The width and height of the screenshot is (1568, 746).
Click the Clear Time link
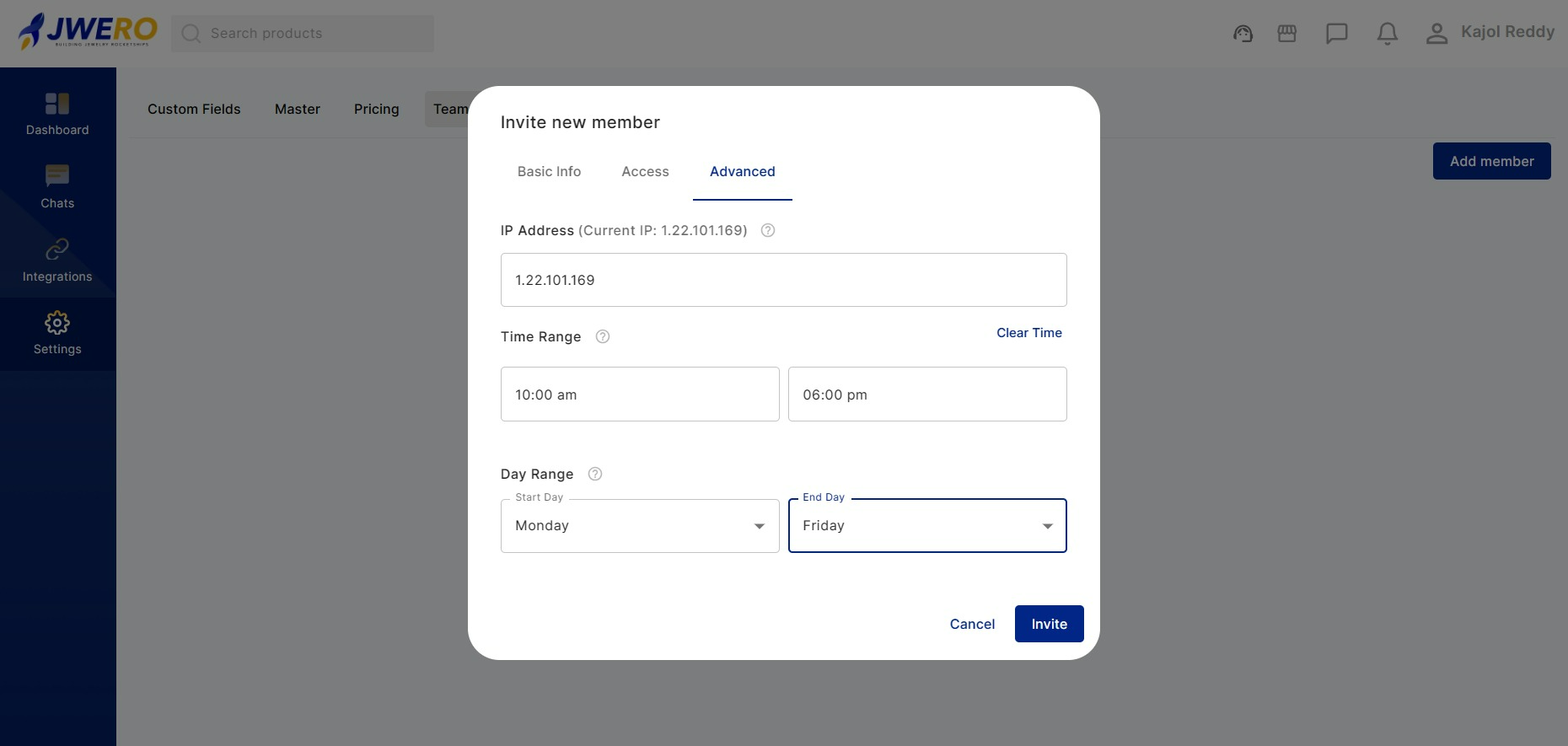coord(1028,333)
